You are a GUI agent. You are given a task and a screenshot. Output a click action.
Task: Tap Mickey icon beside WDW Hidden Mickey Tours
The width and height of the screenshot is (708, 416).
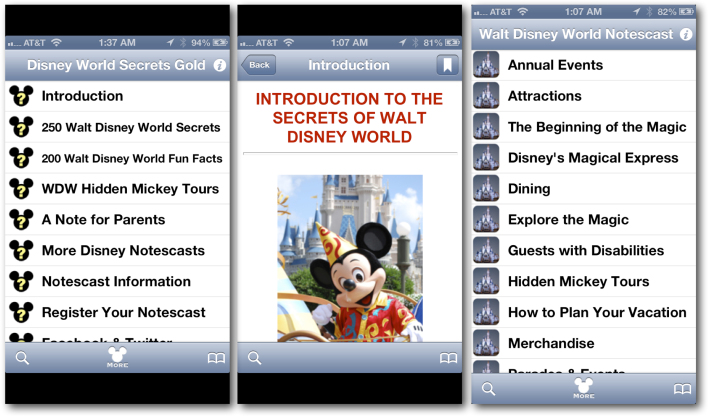(x=21, y=189)
